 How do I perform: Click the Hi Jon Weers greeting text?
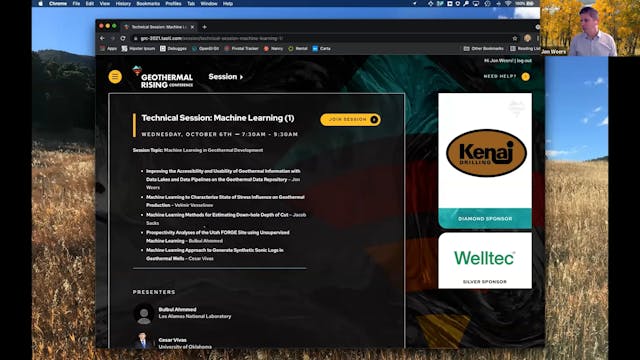(x=499, y=60)
